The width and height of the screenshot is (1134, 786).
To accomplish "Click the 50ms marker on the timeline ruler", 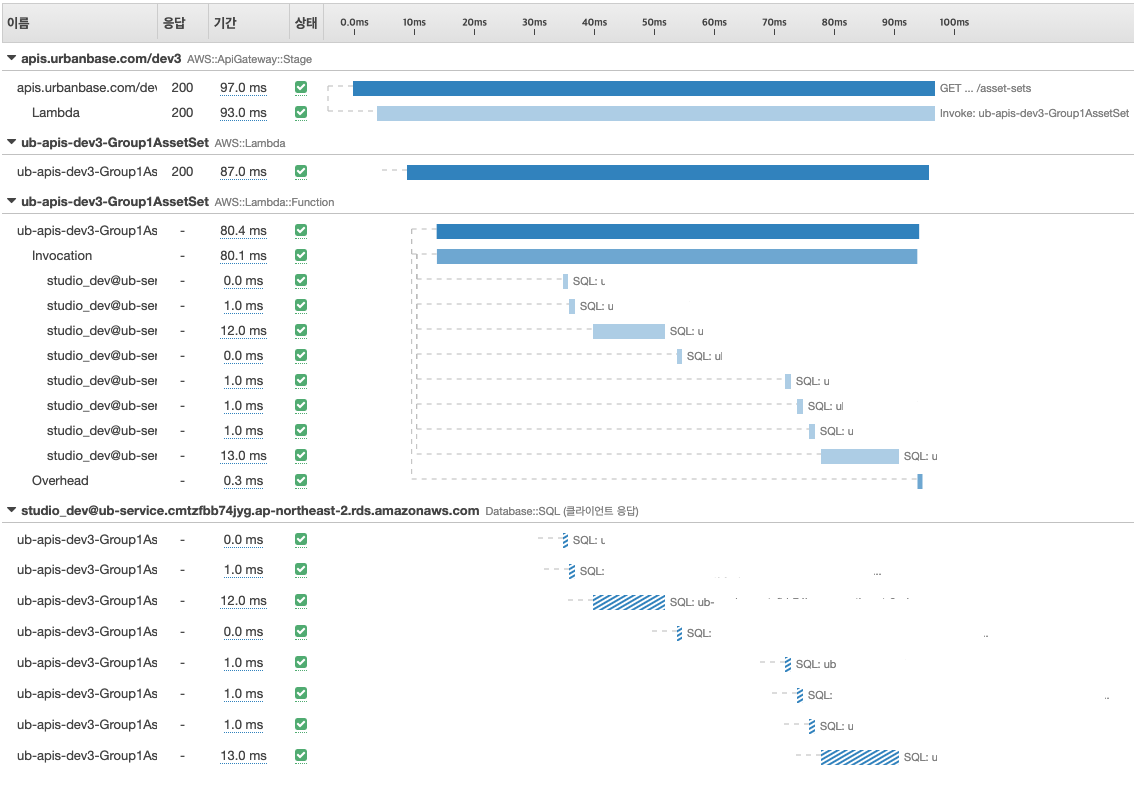I will click(654, 22).
